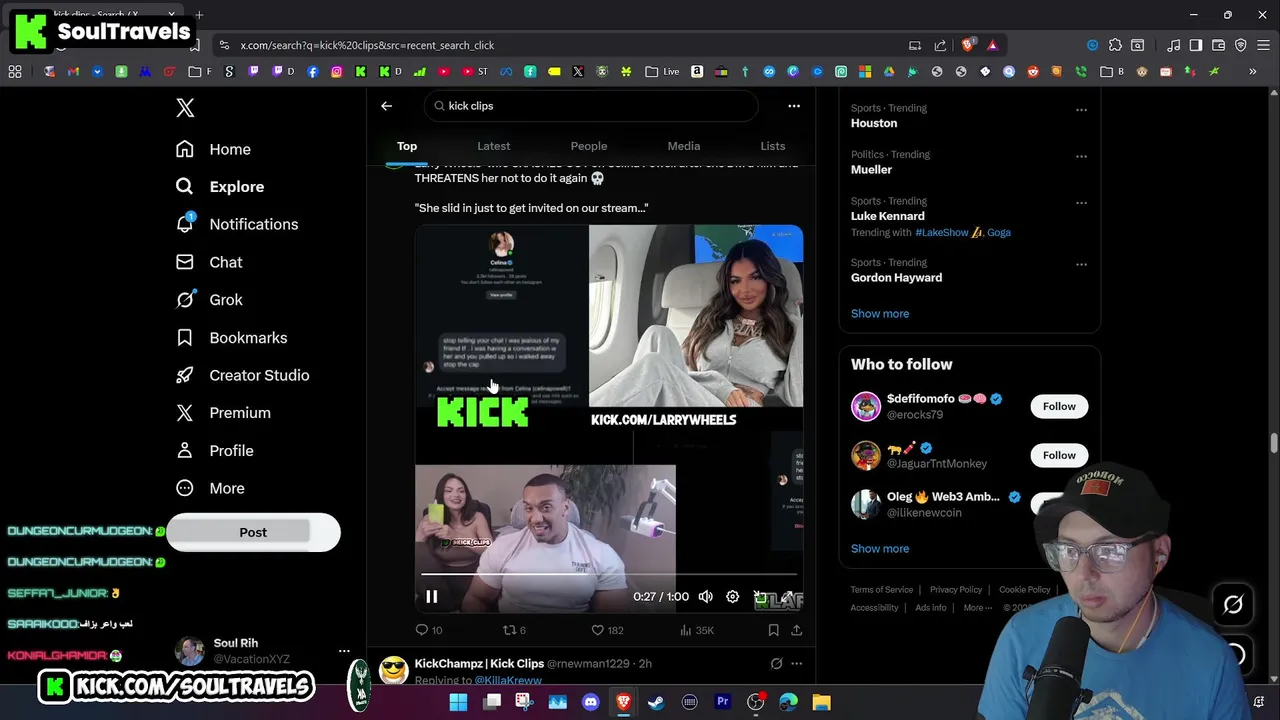The width and height of the screenshot is (1280, 720).
Task: Click the browser address bar URL
Action: (367, 45)
